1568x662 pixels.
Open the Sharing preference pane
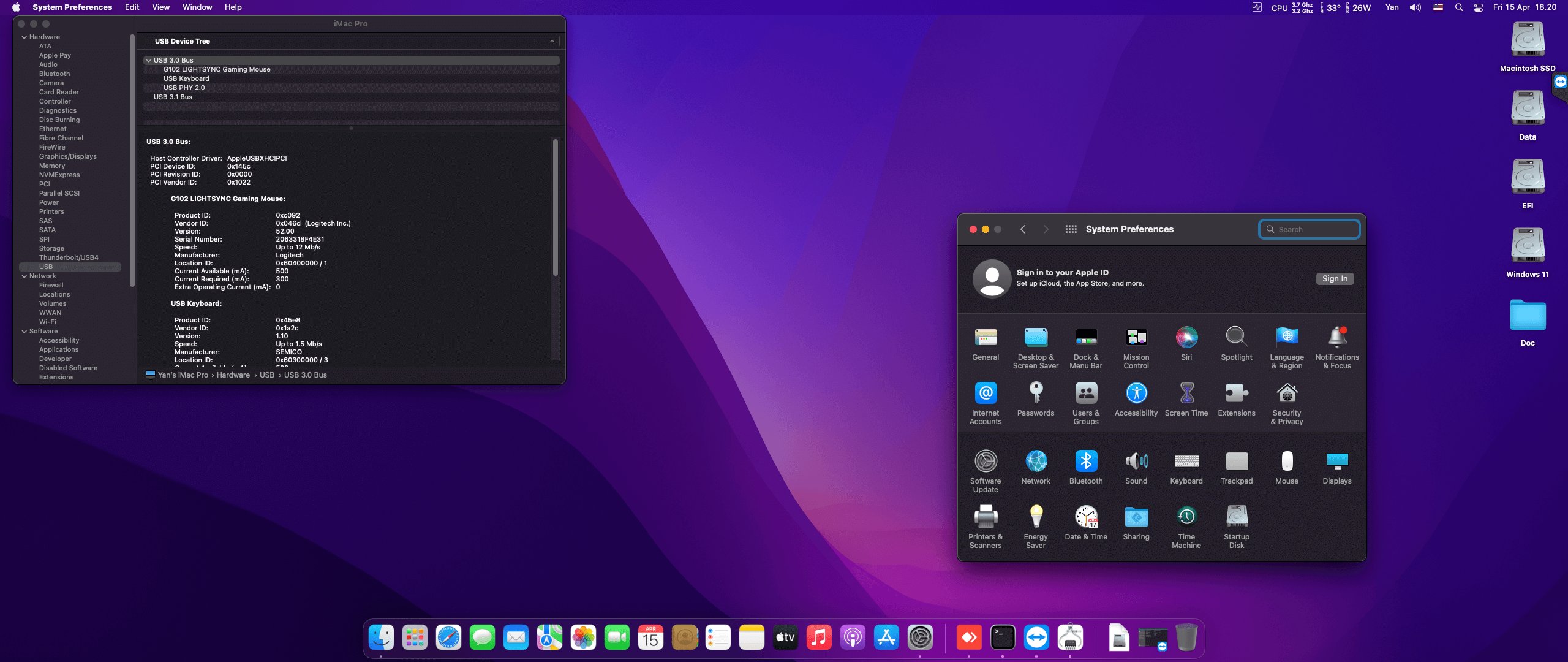1136,523
